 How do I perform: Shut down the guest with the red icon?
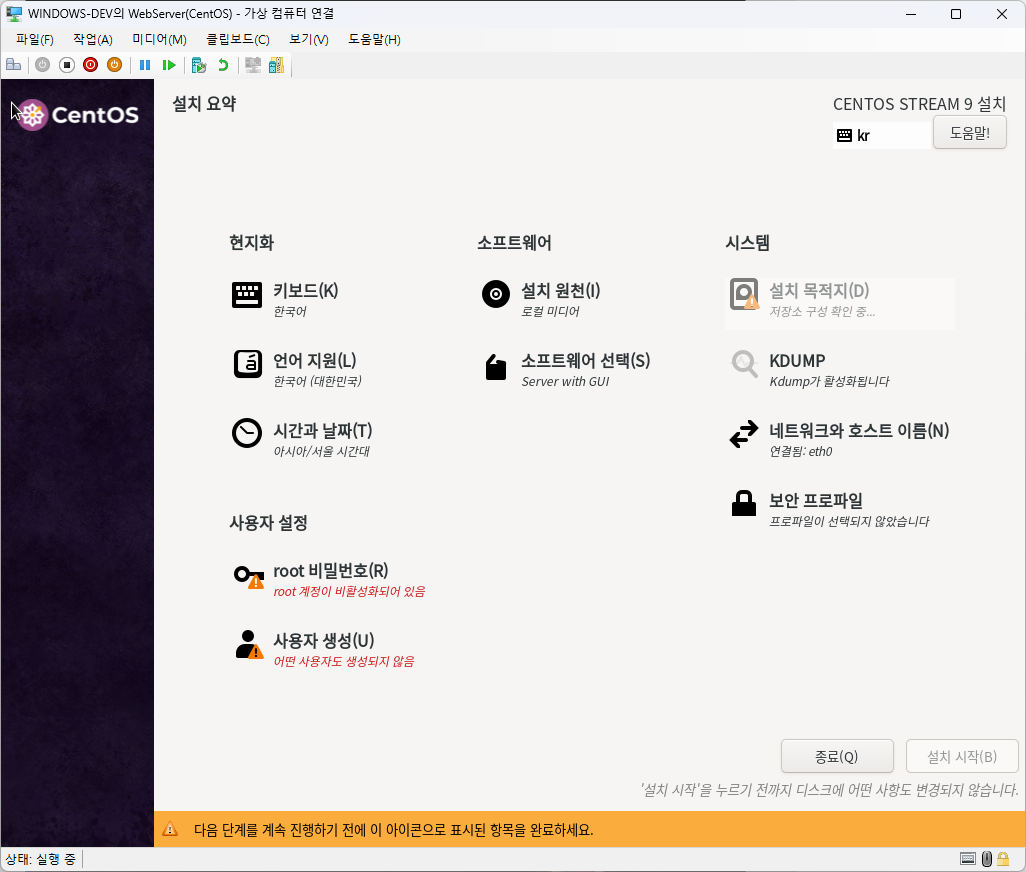[x=90, y=64]
